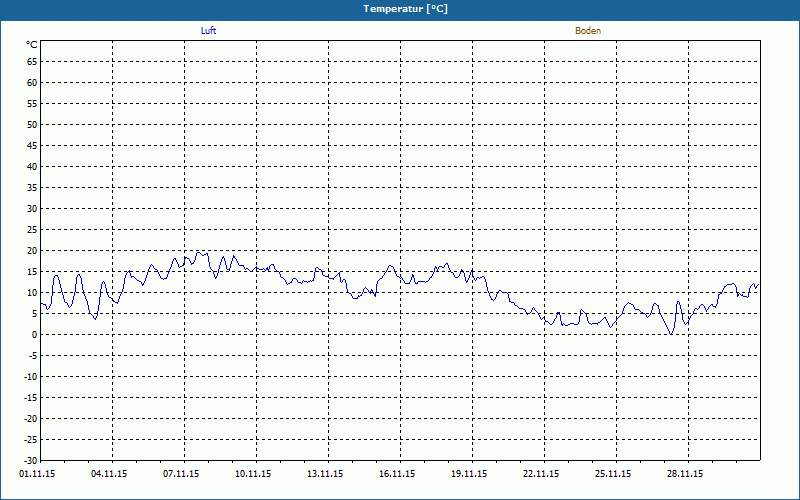The height and width of the screenshot is (500, 800).
Task: Click the 25.11.15 date label
Action: (613, 474)
